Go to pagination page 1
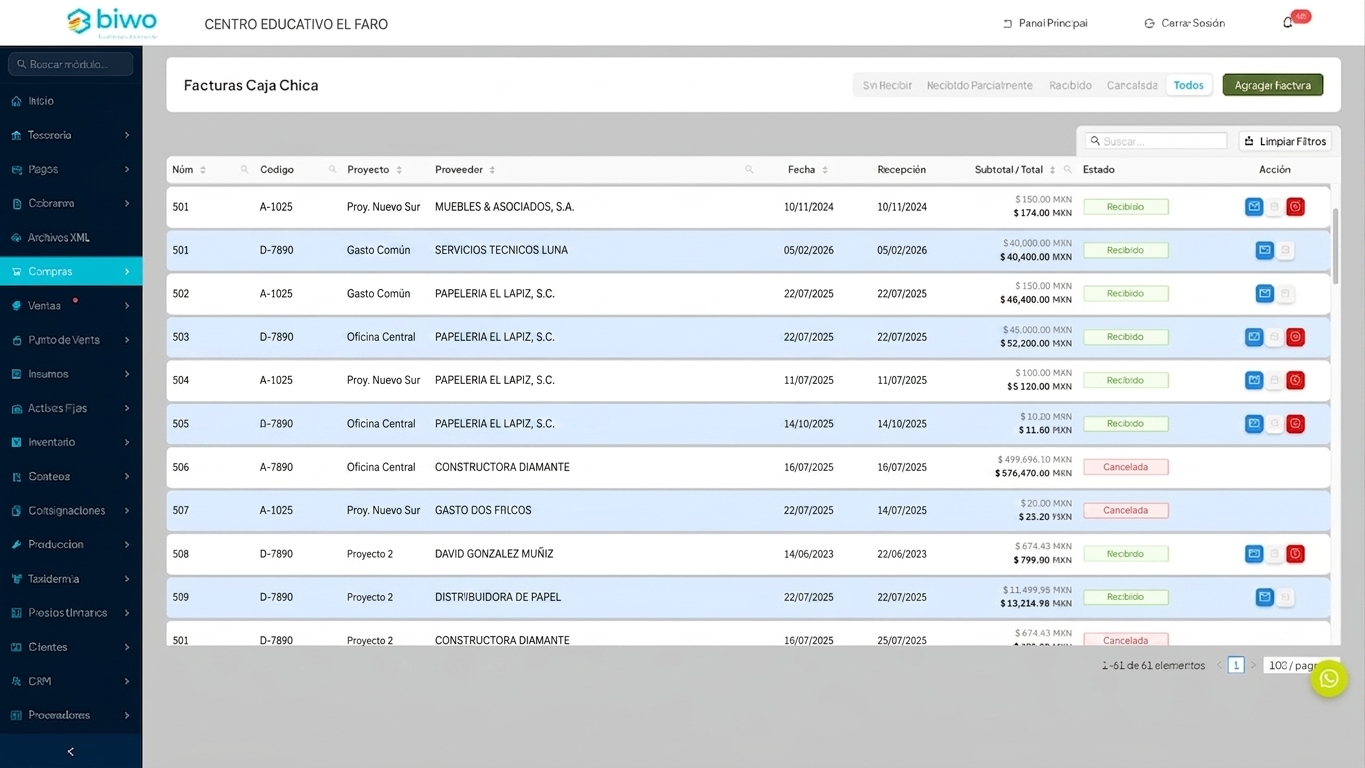This screenshot has height=768, width=1365. point(1236,665)
